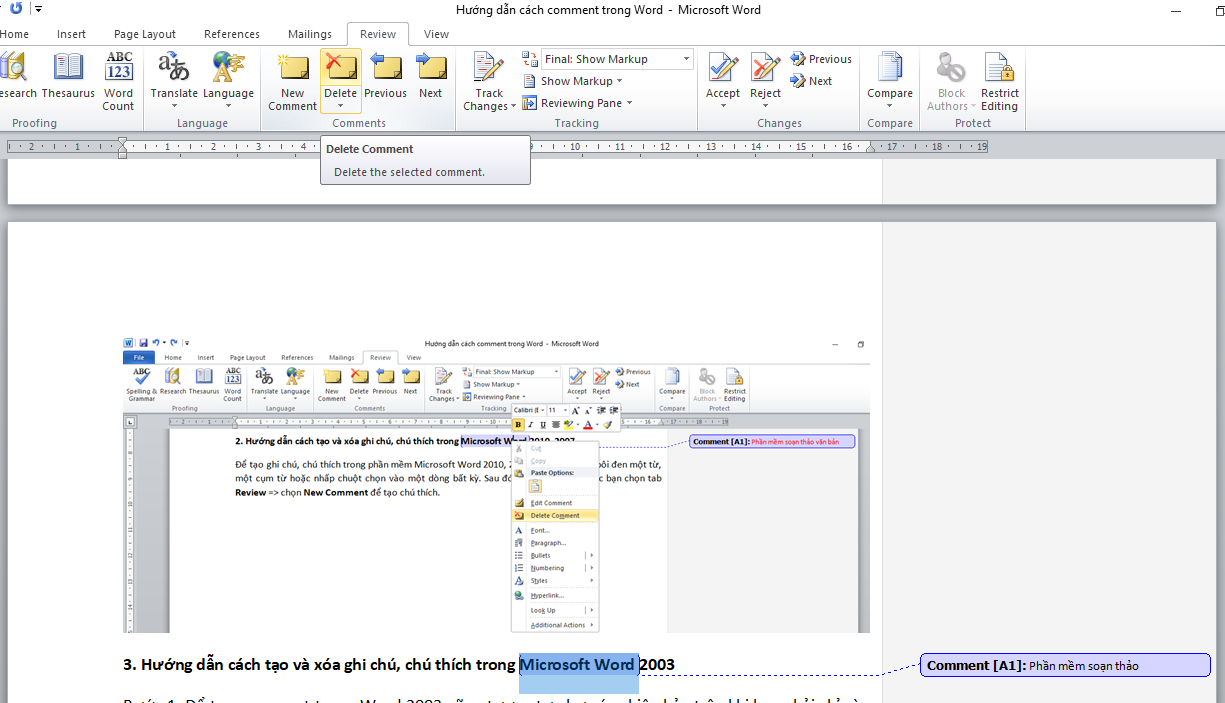Expand the Delete comment dropdown arrow
The height and width of the screenshot is (703, 1225).
[x=341, y=106]
